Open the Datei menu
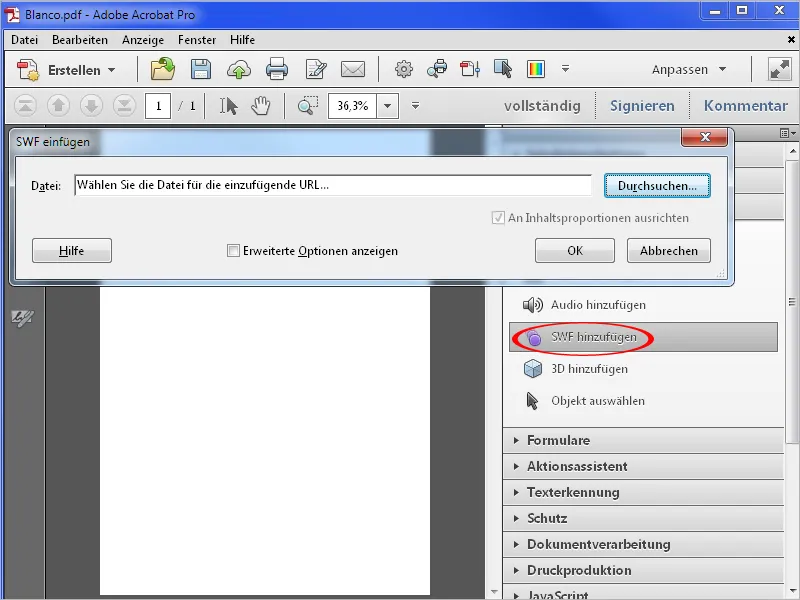The image size is (800, 600). coord(24,40)
